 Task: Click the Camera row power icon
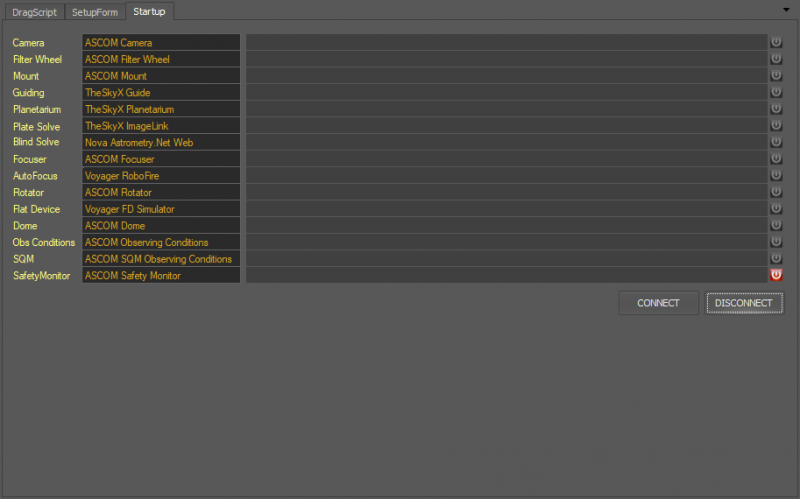coord(776,42)
